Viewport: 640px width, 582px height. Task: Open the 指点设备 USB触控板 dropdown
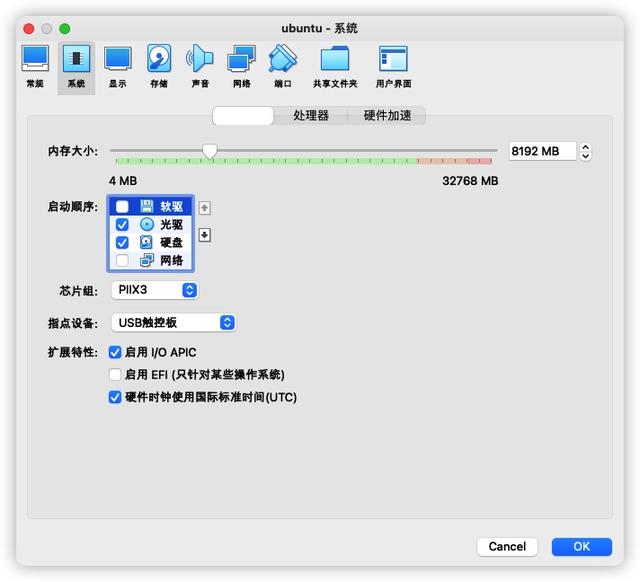pyautogui.click(x=173, y=323)
